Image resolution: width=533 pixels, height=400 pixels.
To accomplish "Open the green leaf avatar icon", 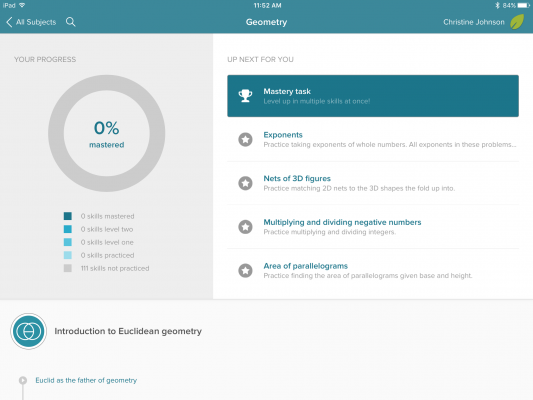I will 517,22.
